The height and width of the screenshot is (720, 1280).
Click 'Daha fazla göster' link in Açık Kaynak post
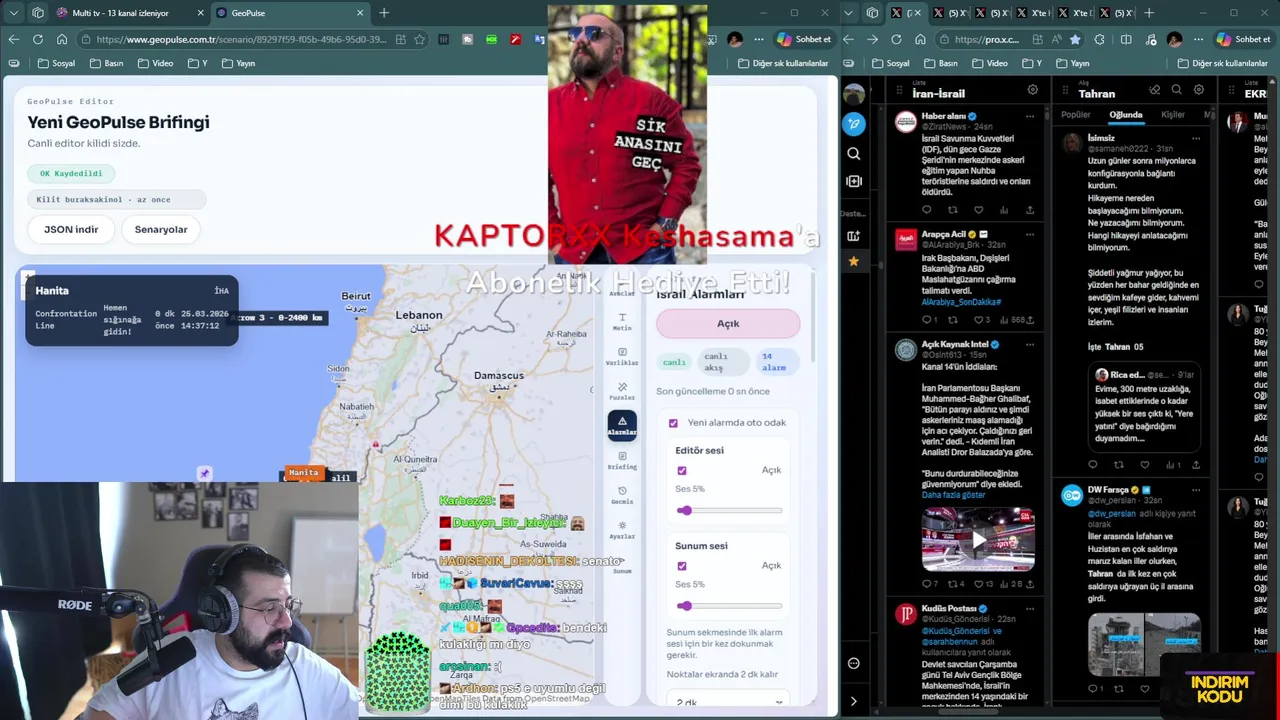[x=953, y=495]
